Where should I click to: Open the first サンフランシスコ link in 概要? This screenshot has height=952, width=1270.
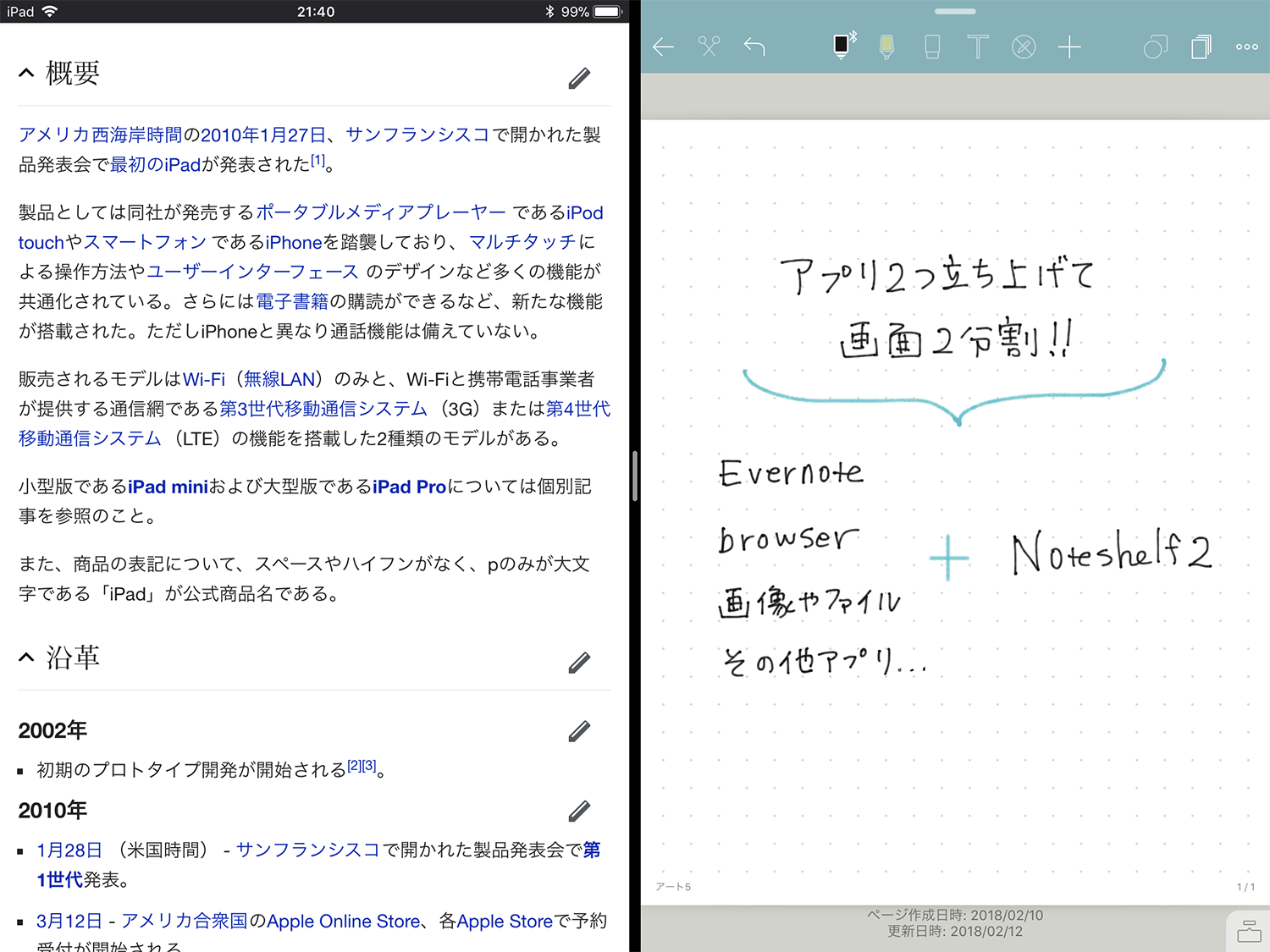tap(417, 135)
